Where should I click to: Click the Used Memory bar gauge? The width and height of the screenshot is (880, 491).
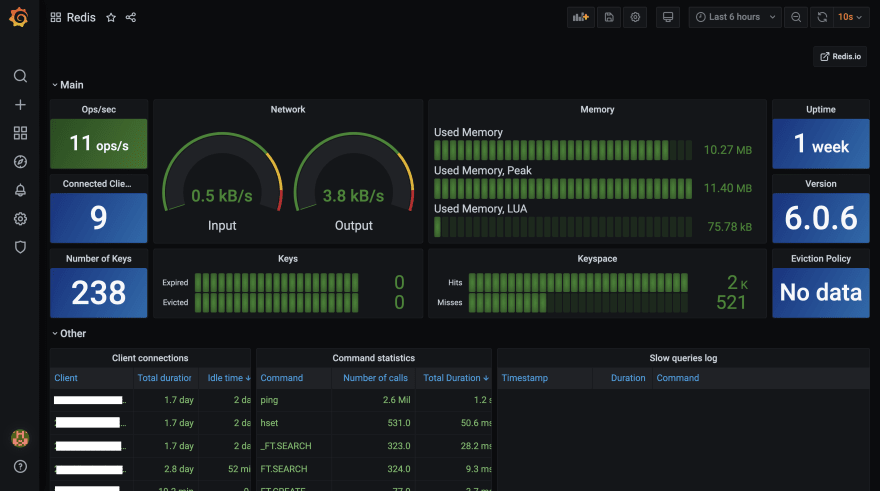[x=562, y=150]
